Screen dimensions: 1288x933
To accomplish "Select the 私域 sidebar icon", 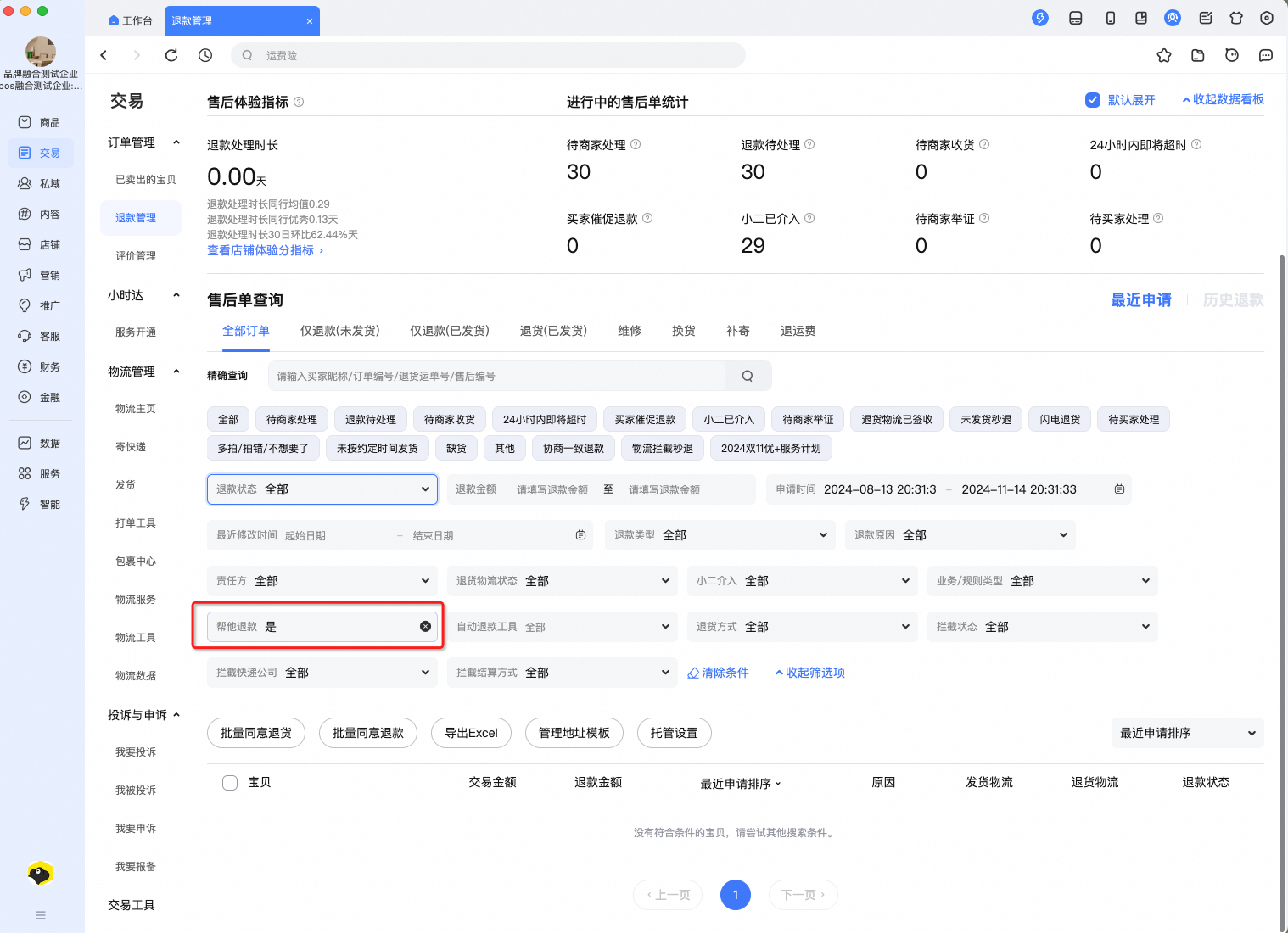I will (40, 183).
